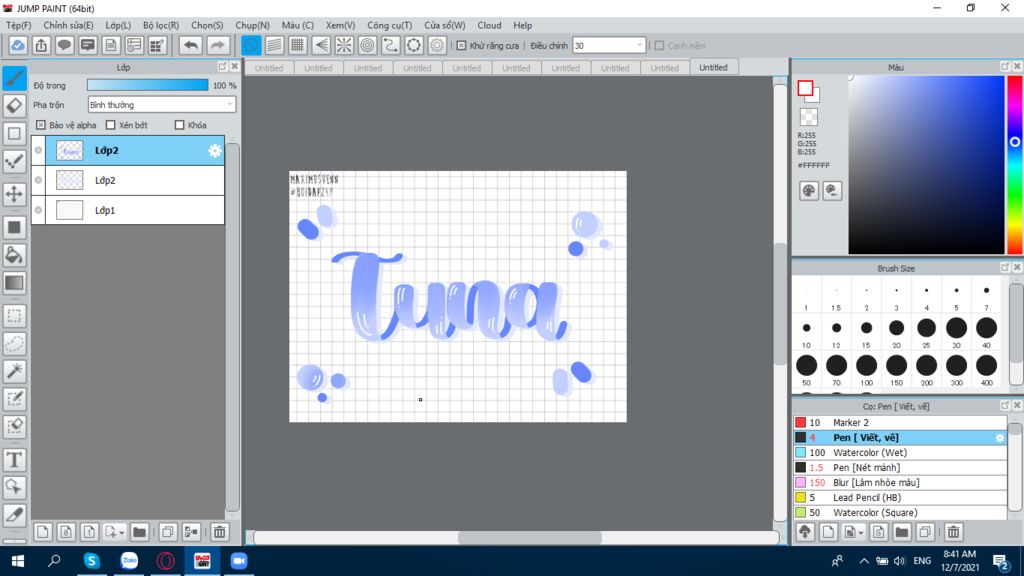Select the Lasso selection tool
The width and height of the screenshot is (1024, 576).
coord(14,344)
